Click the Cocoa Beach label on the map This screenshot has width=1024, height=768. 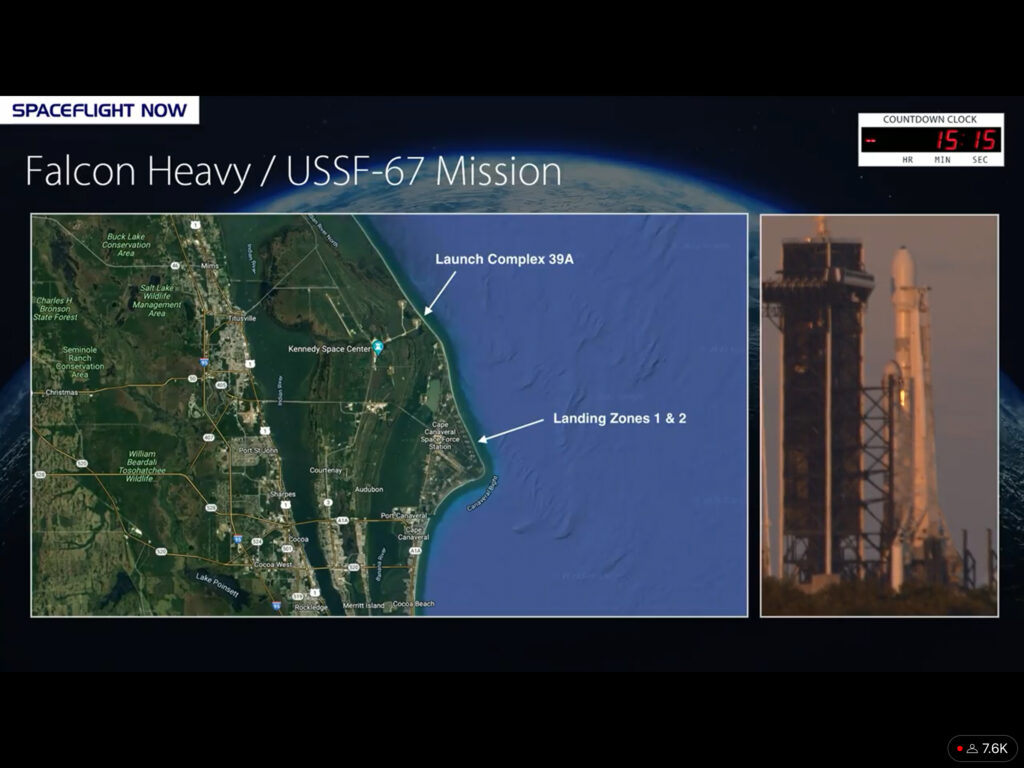pos(413,604)
